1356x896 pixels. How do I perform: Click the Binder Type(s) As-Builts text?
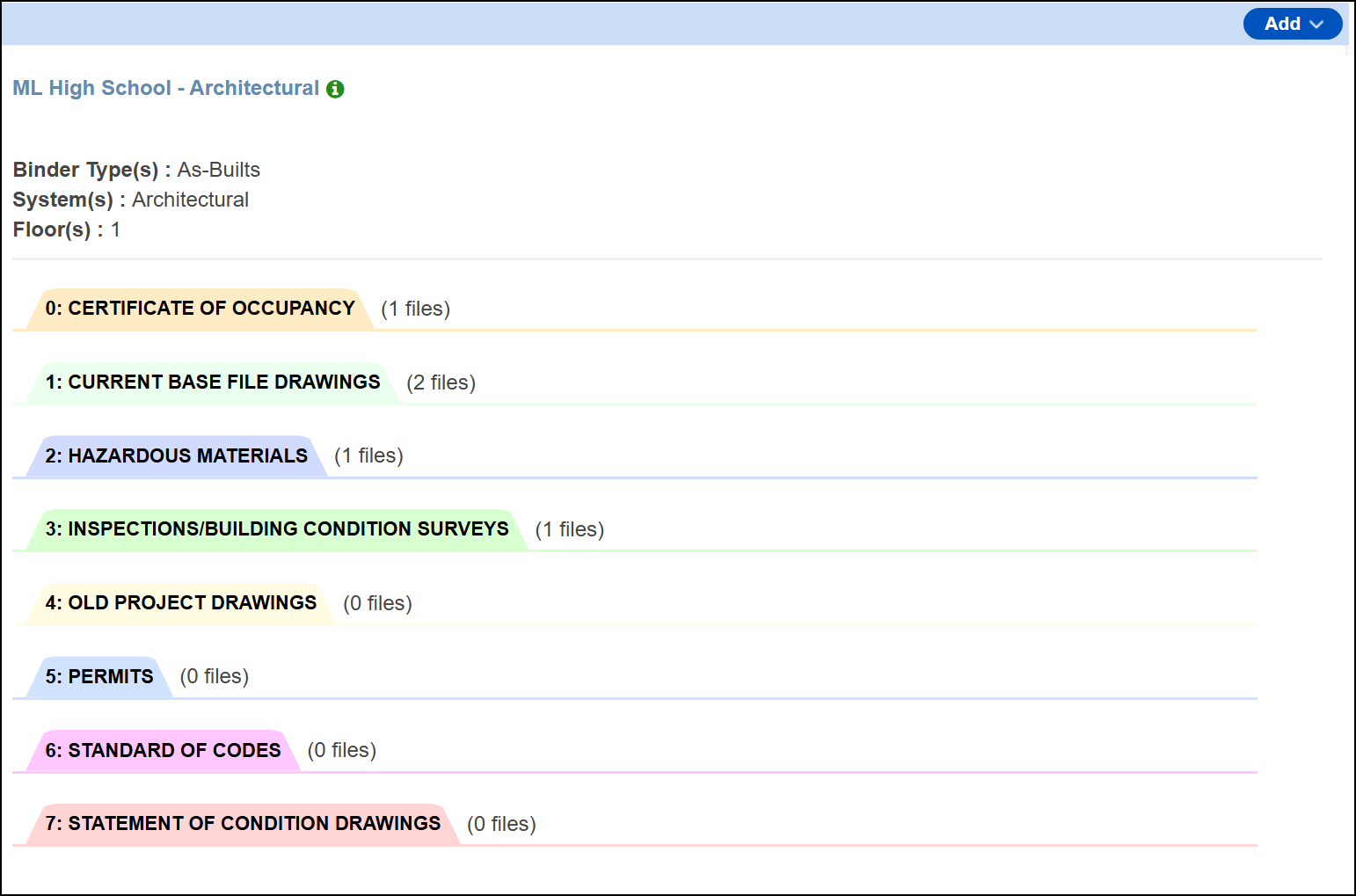click(136, 170)
